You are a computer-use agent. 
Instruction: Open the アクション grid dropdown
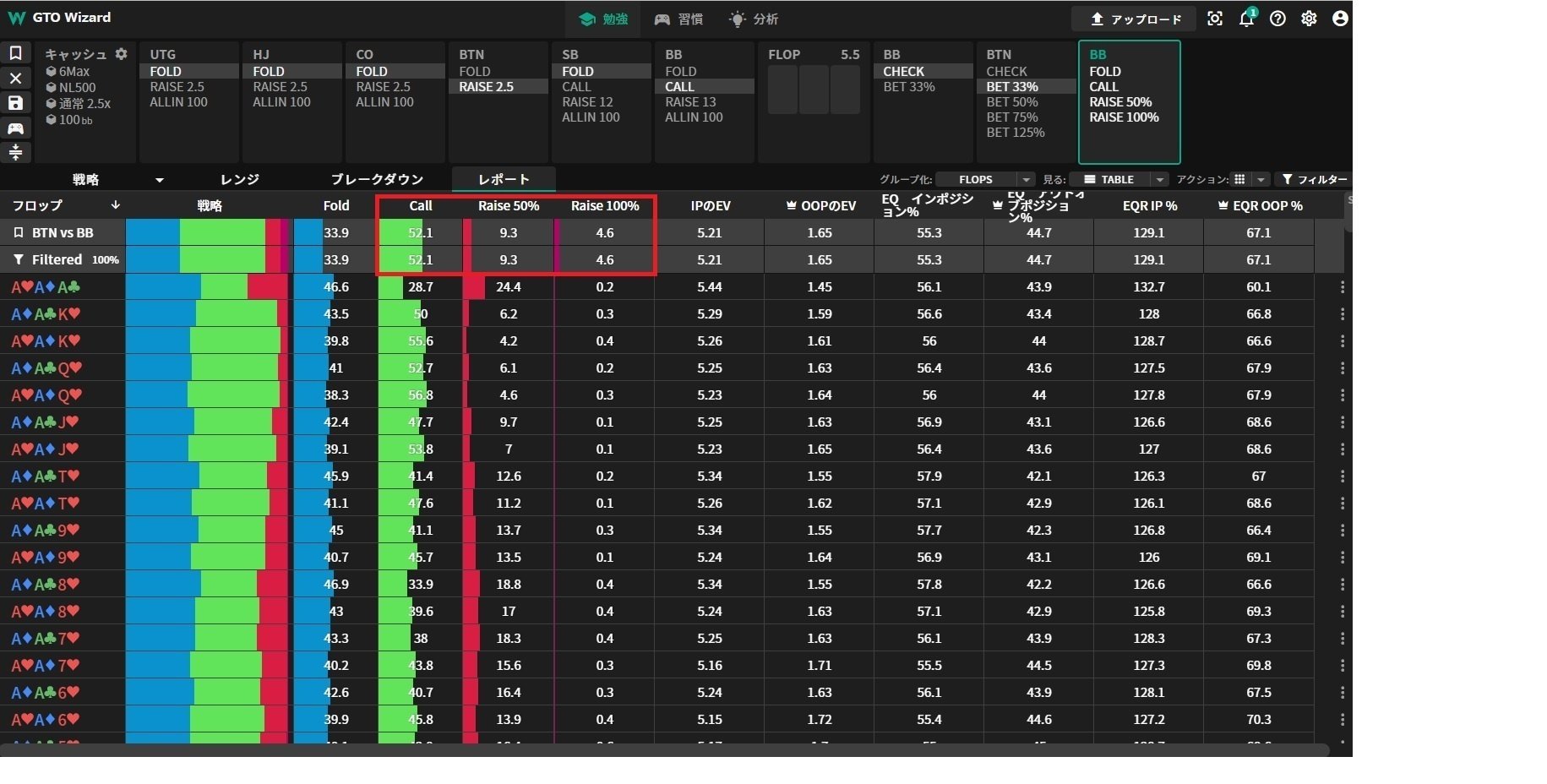(1250, 179)
